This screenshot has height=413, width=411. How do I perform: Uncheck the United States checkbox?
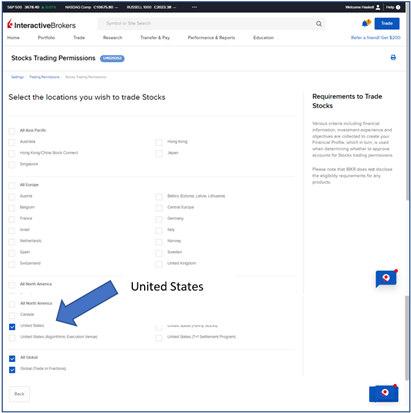[x=12, y=327]
